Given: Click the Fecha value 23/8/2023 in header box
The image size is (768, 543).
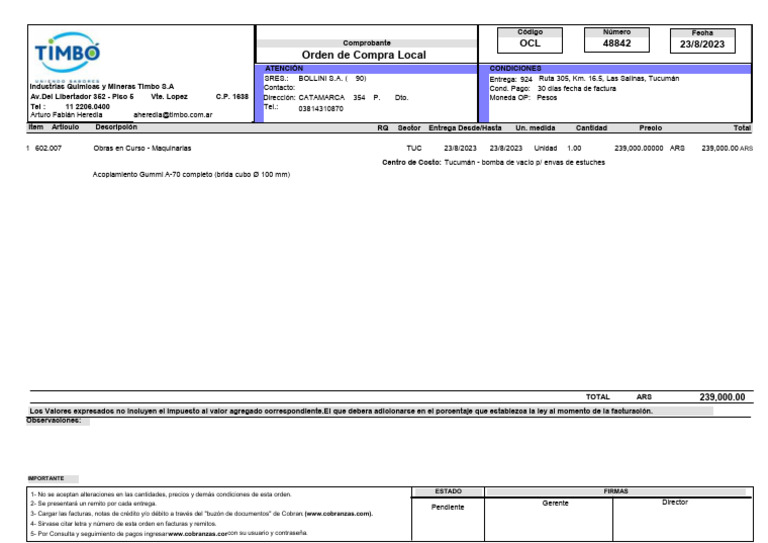Looking at the screenshot, I should tap(702, 44).
